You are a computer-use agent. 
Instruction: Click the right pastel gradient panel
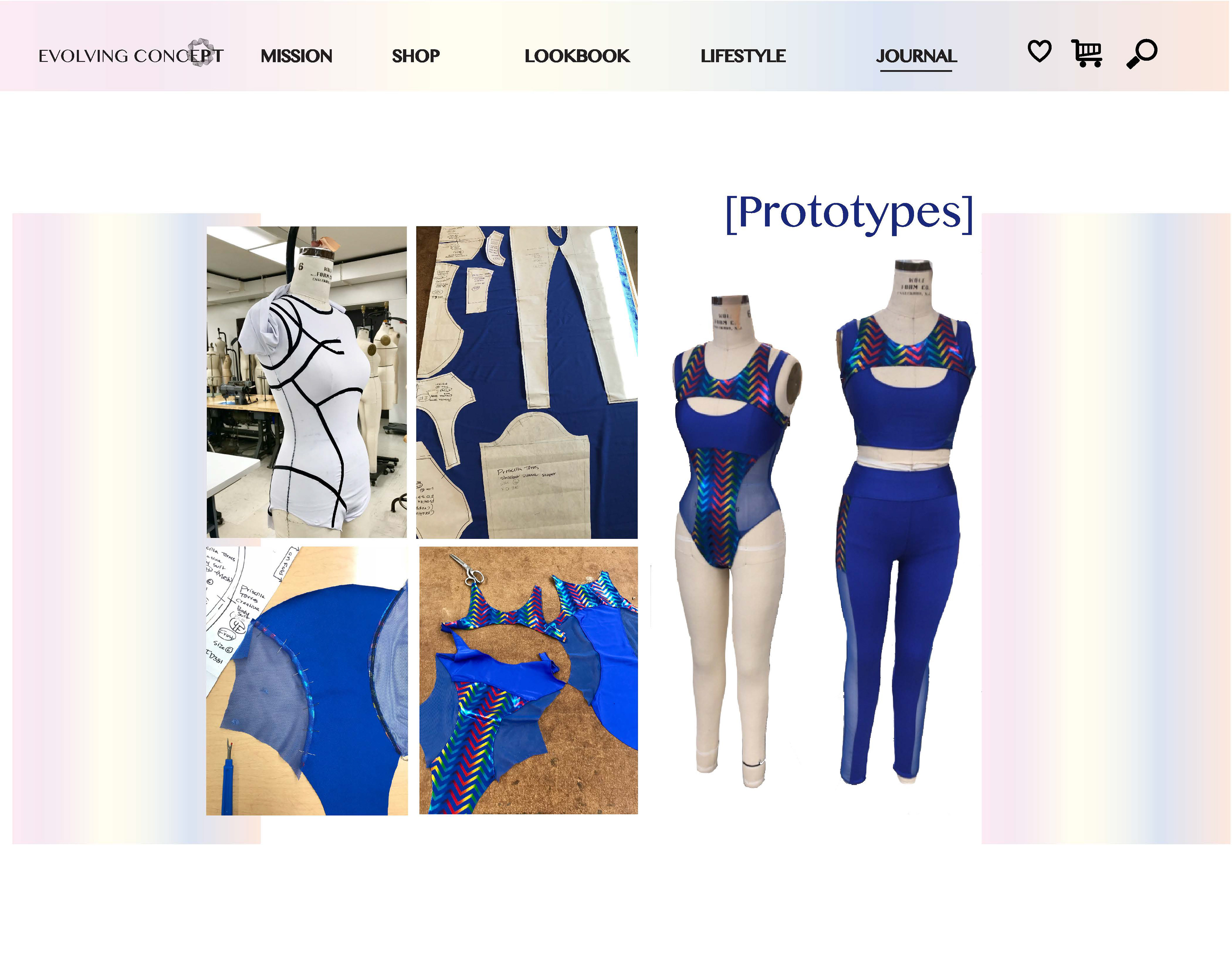pos(1106,528)
